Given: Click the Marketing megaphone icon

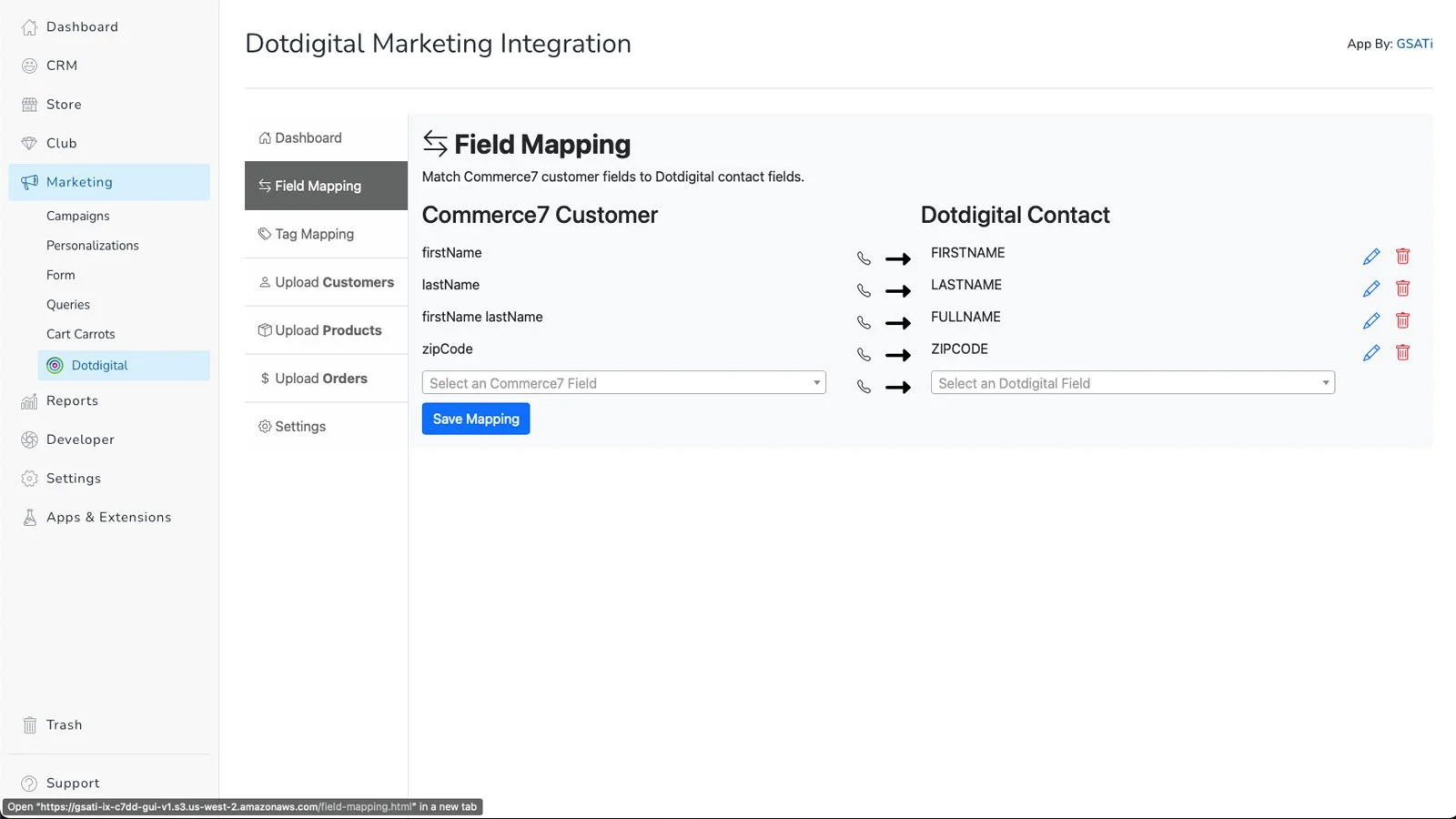Looking at the screenshot, I should [29, 182].
